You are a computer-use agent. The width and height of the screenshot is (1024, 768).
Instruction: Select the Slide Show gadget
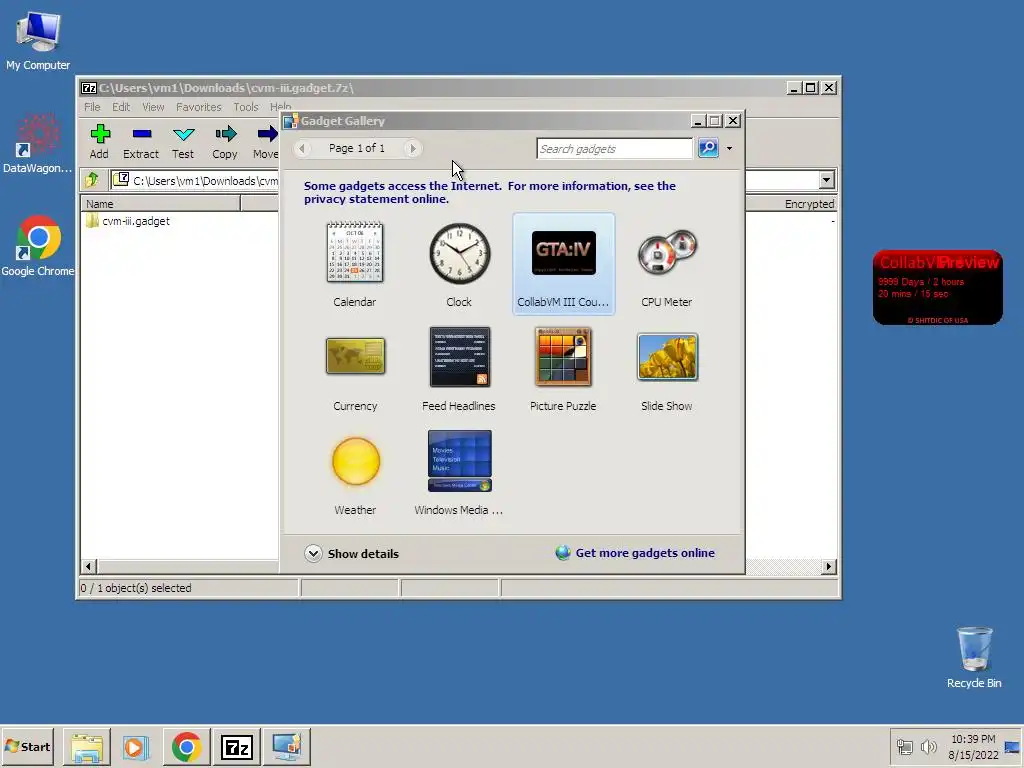point(667,369)
